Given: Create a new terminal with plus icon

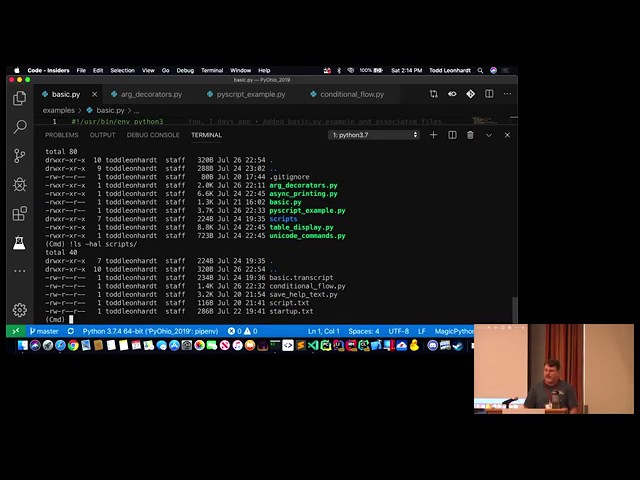Looking at the screenshot, I should tap(433, 135).
